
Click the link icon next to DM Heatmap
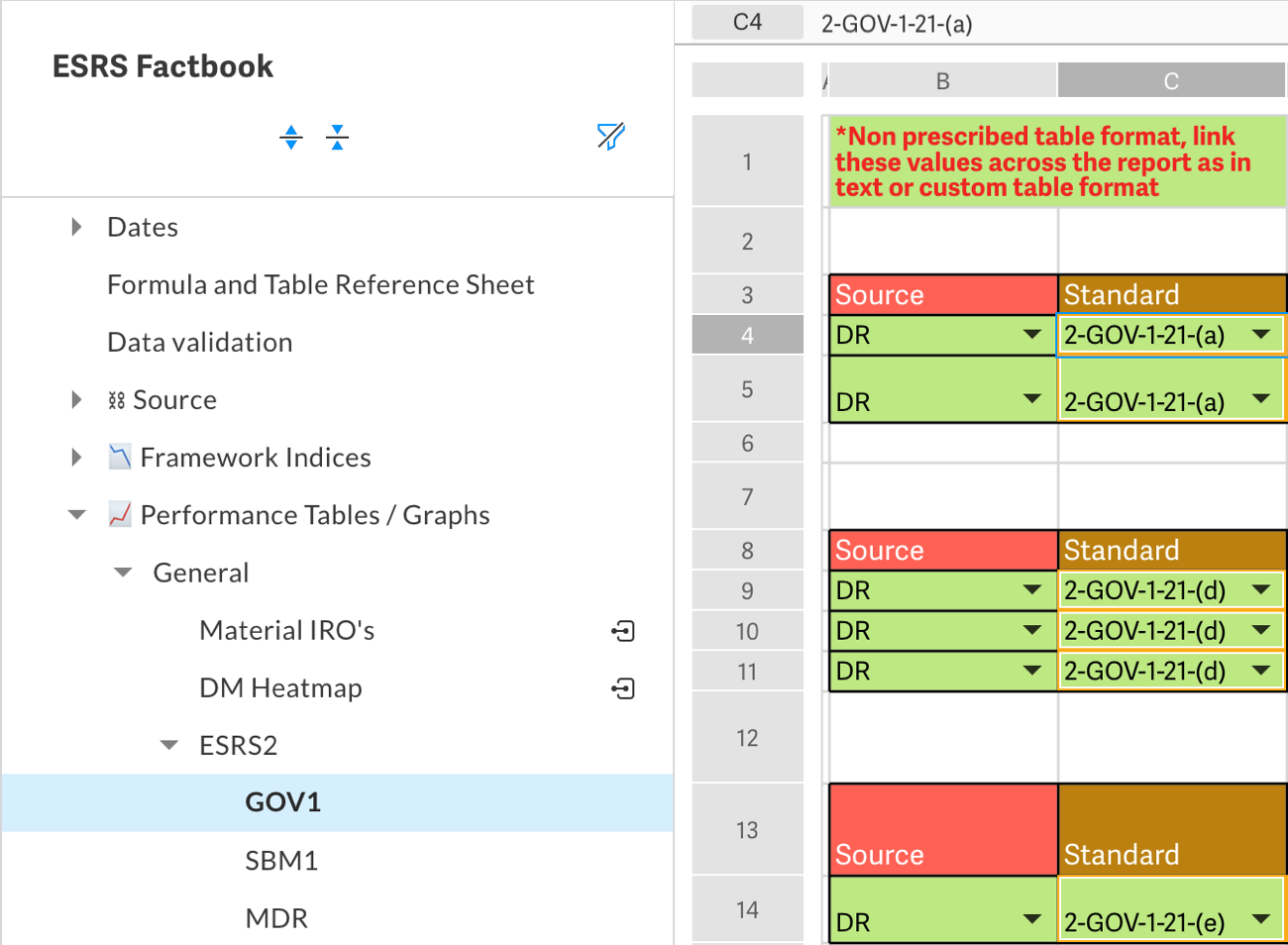[623, 688]
